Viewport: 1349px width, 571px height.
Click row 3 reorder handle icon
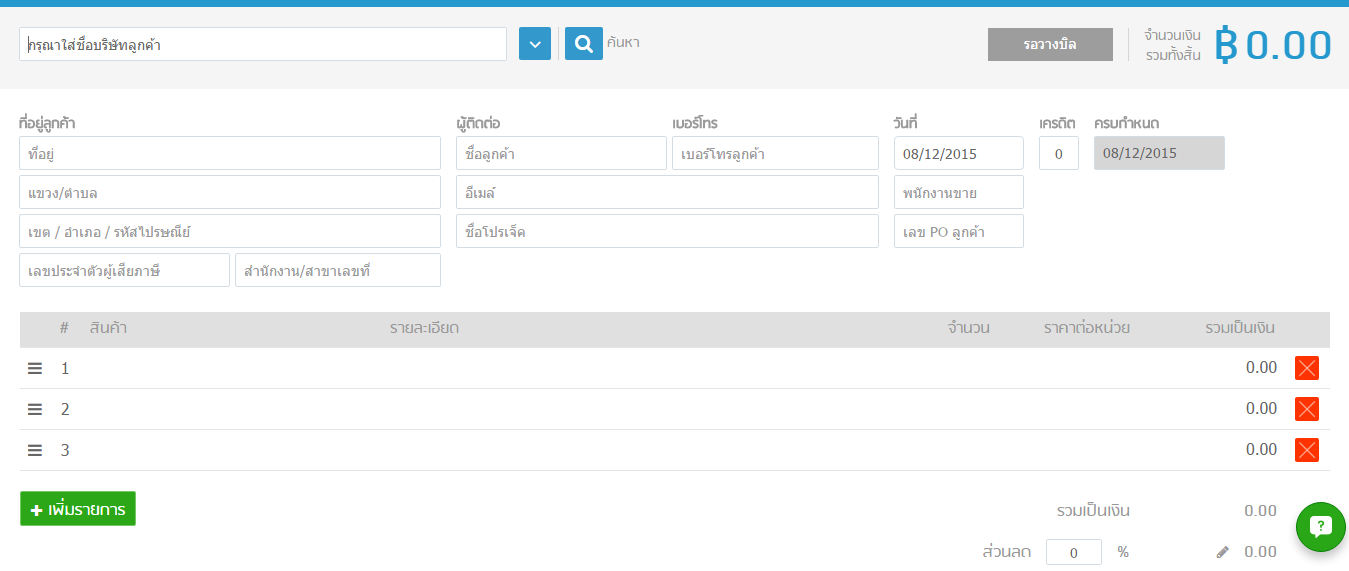tap(35, 450)
